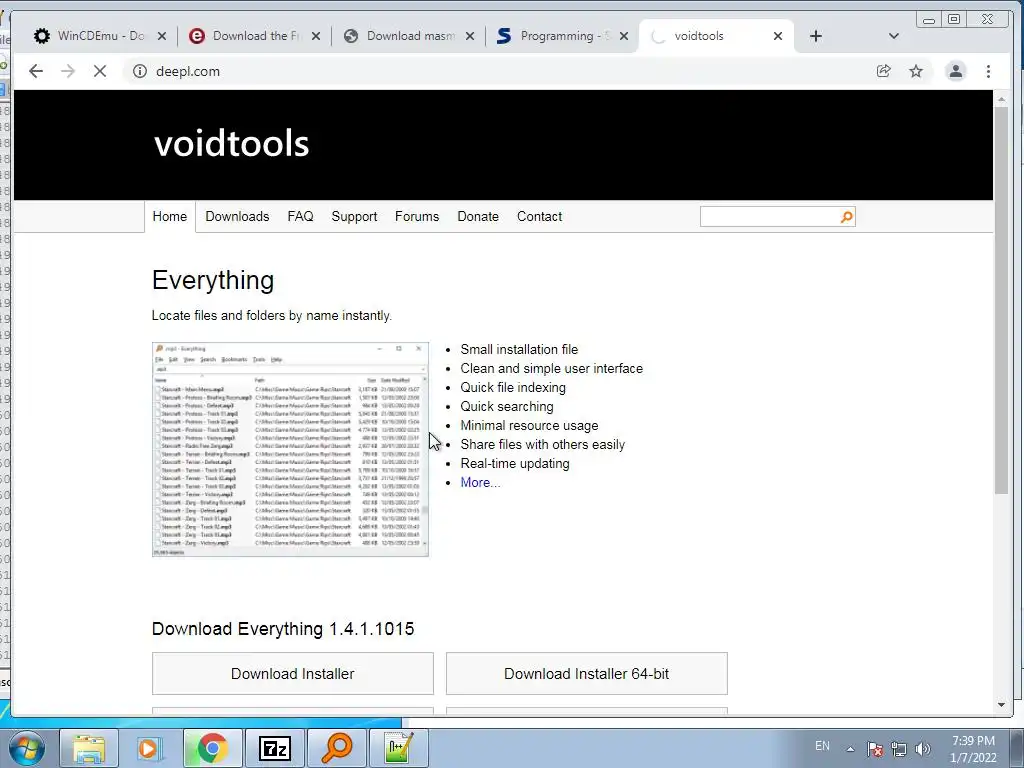
Task: Expand the tab search chevron
Action: tap(893, 36)
